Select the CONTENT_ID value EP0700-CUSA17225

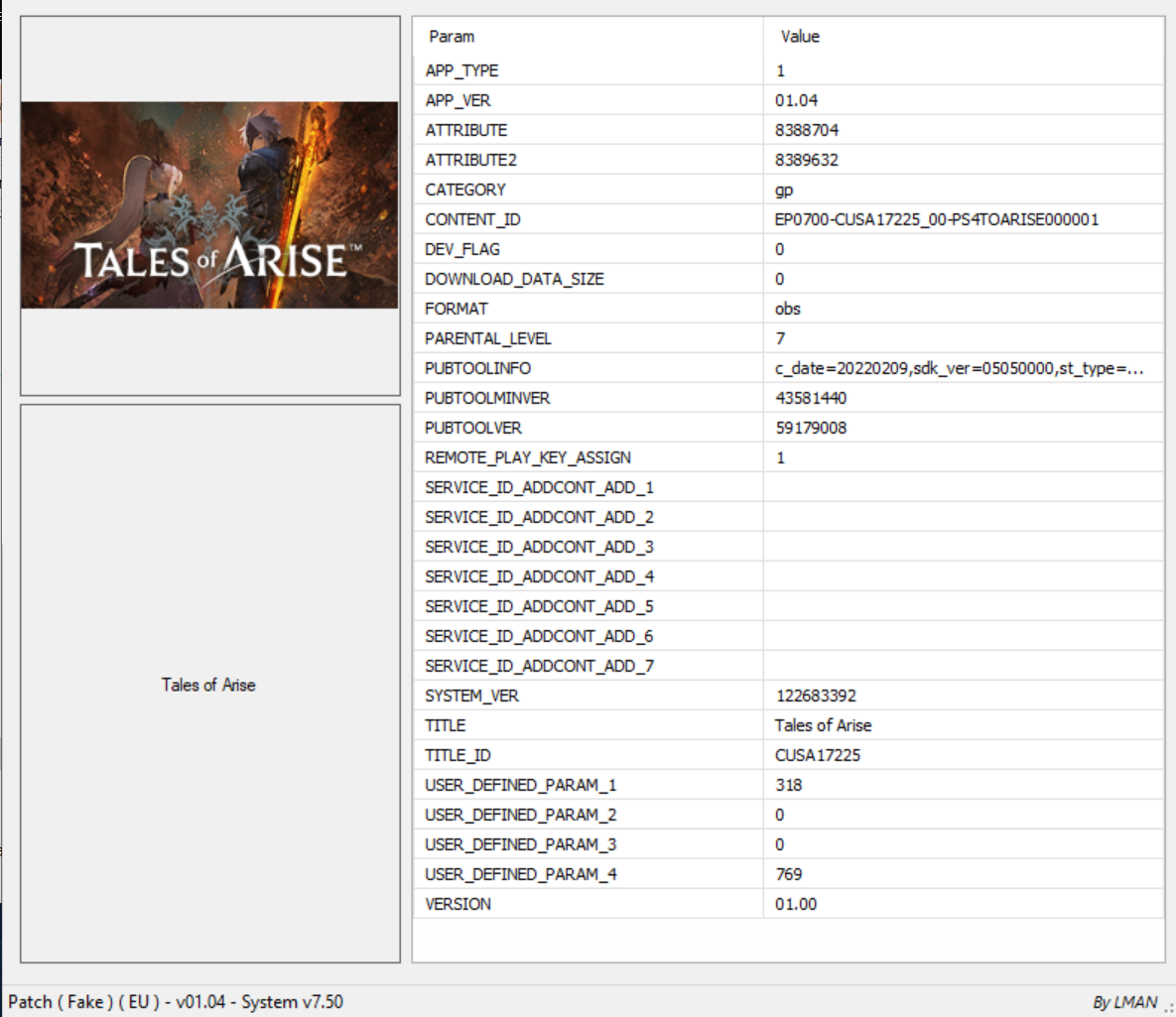tap(937, 219)
